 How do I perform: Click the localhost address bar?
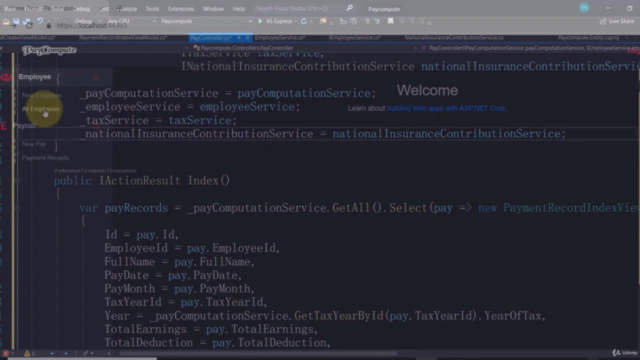click(x=91, y=25)
